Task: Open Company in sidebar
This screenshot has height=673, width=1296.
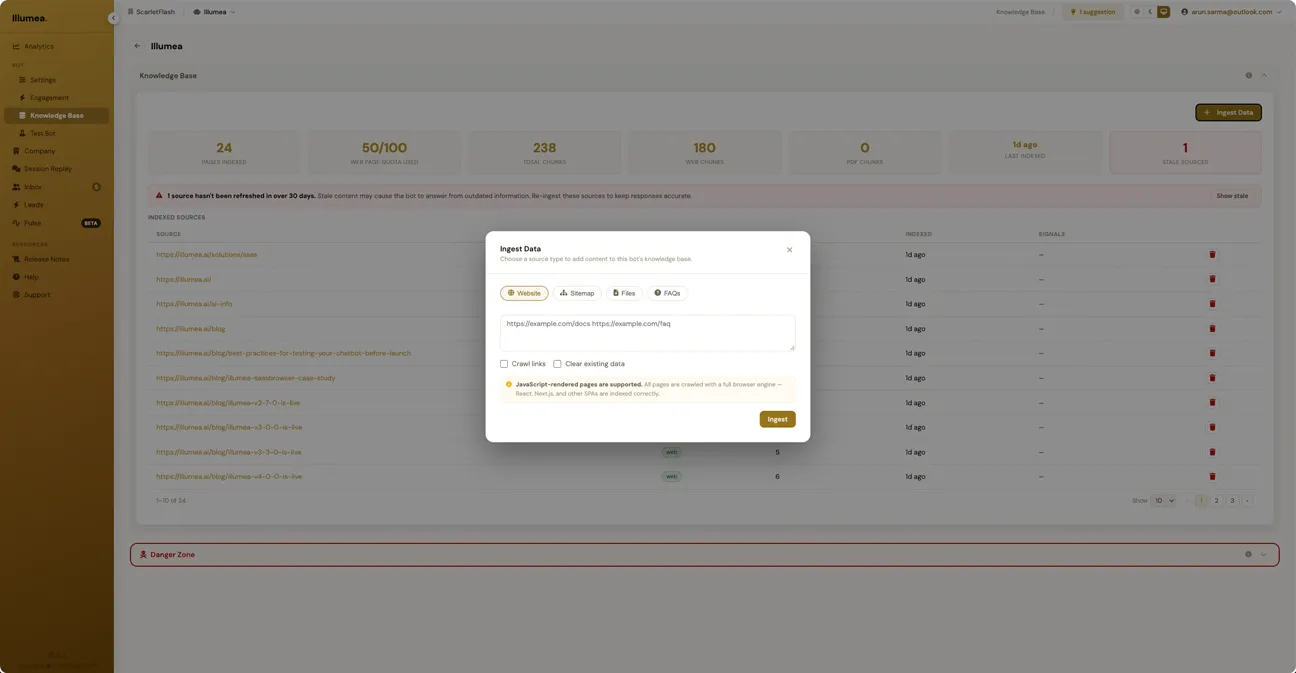Action: [x=57, y=151]
